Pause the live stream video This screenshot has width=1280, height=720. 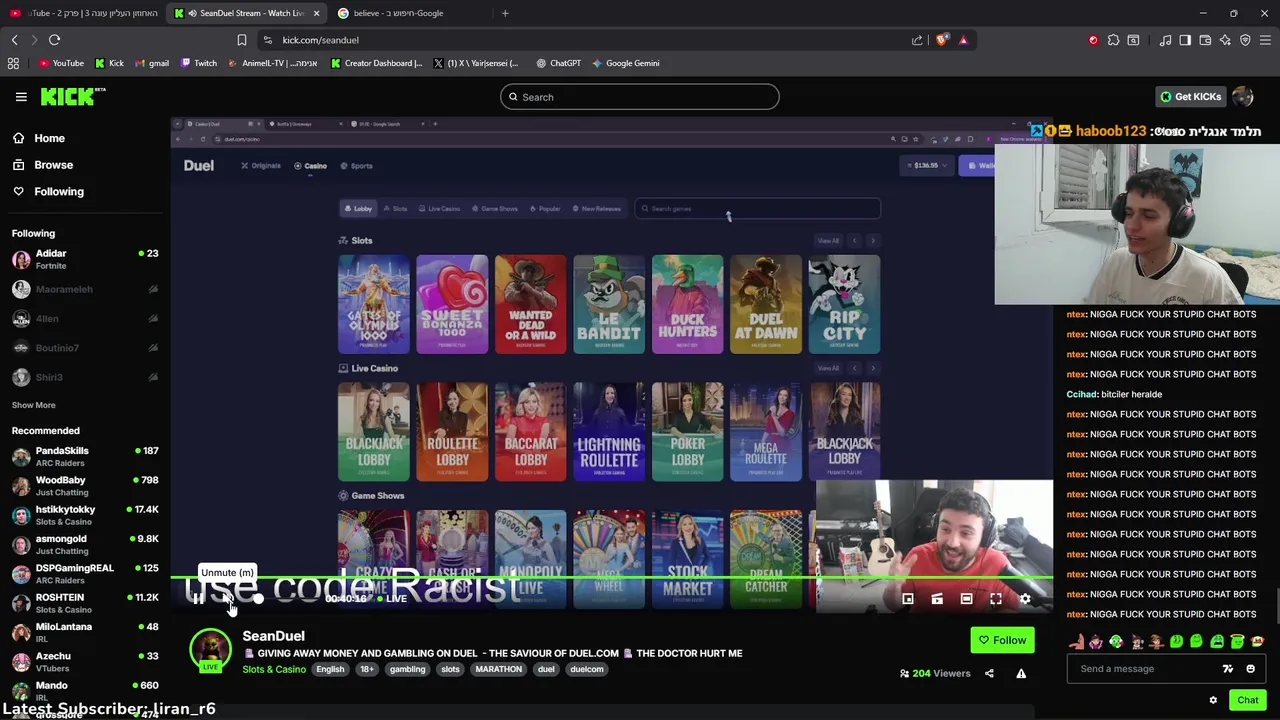198,599
